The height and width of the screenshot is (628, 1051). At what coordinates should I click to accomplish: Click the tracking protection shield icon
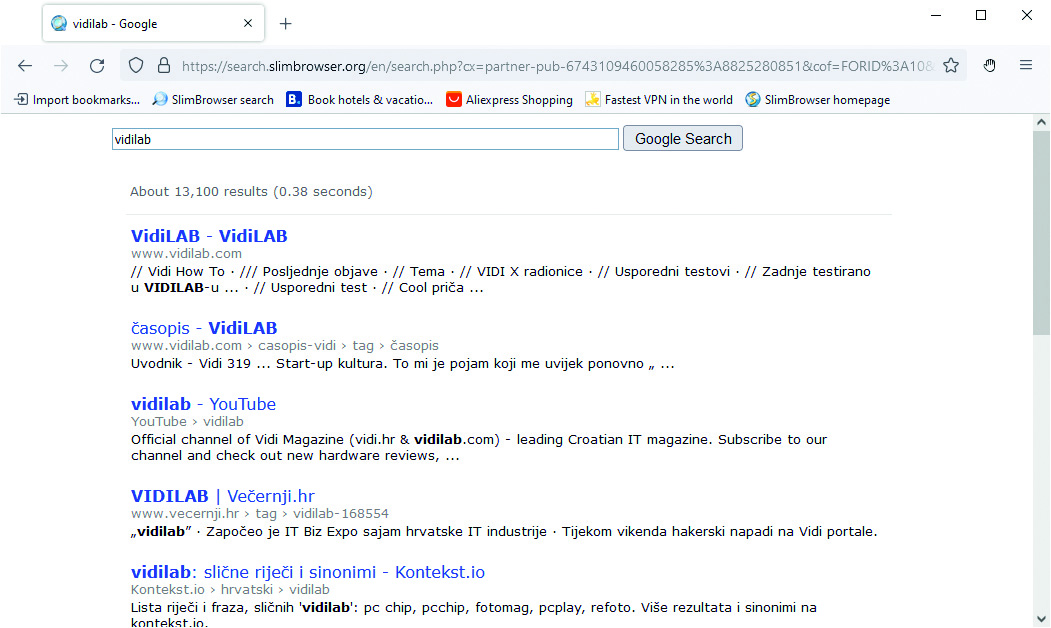136,66
